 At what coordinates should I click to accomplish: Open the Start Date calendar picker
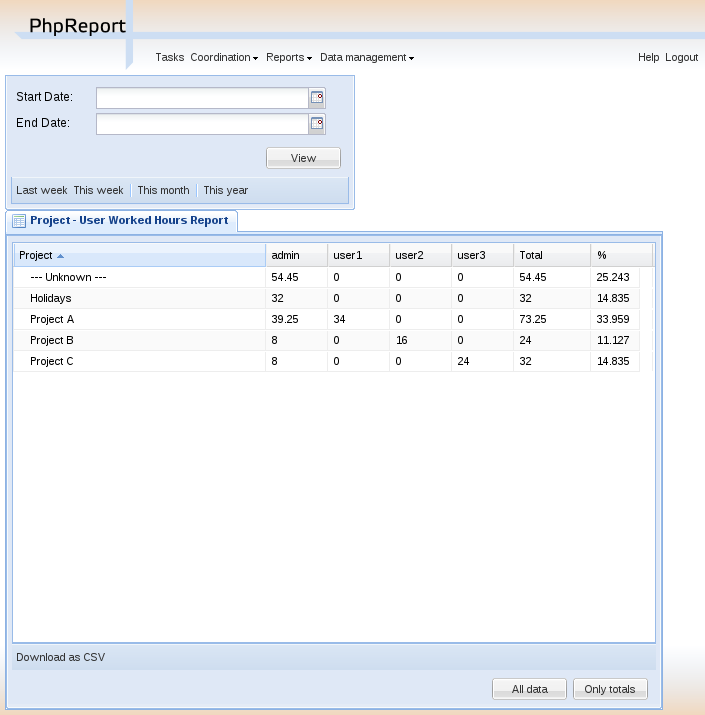317,98
